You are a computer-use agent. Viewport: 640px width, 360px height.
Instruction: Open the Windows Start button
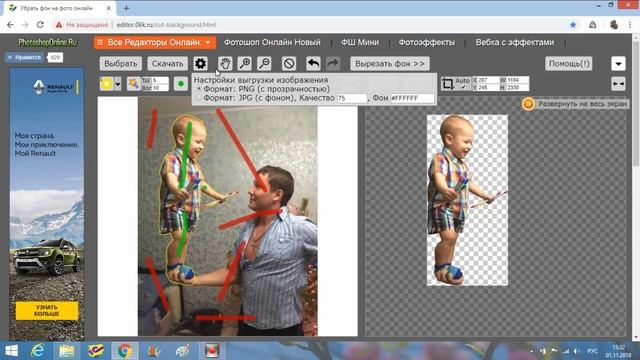pos(11,351)
